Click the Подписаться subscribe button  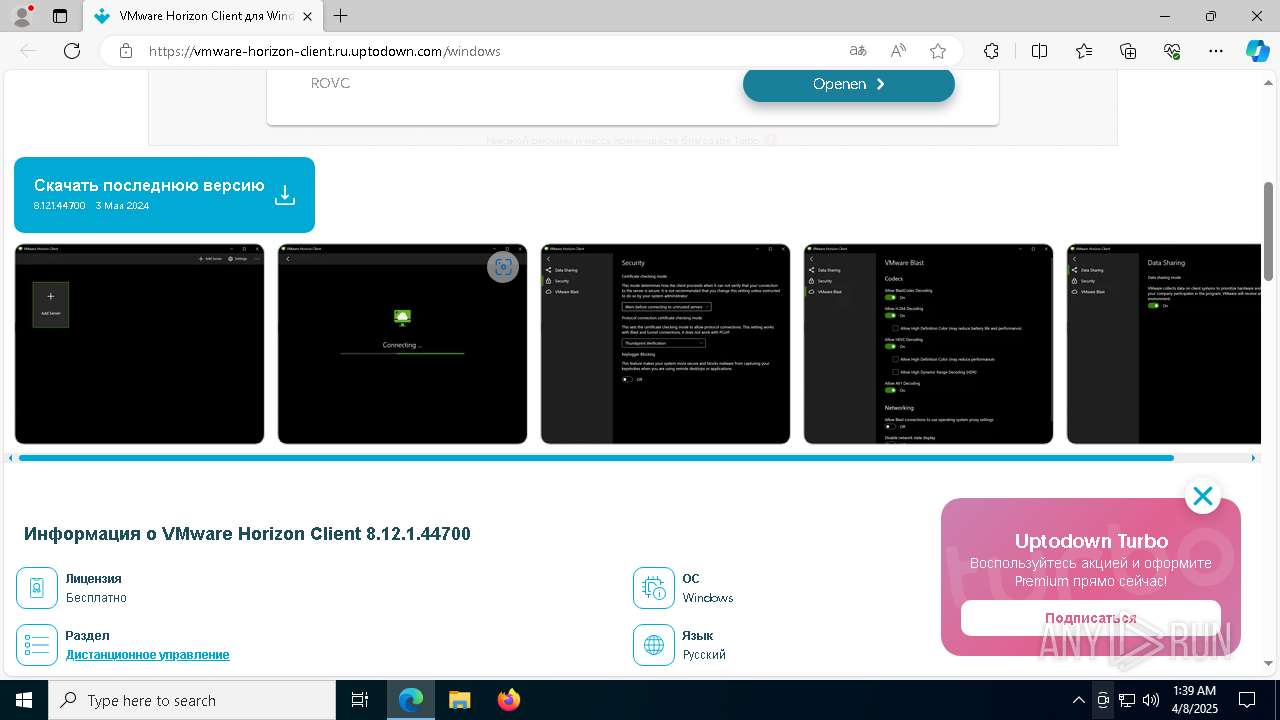(1091, 618)
